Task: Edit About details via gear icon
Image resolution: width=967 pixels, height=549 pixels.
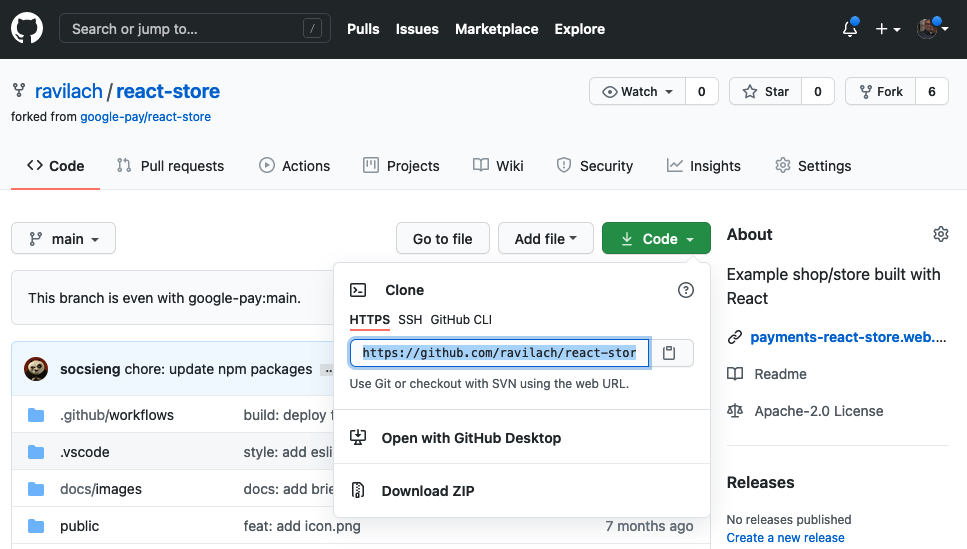Action: click(x=940, y=234)
